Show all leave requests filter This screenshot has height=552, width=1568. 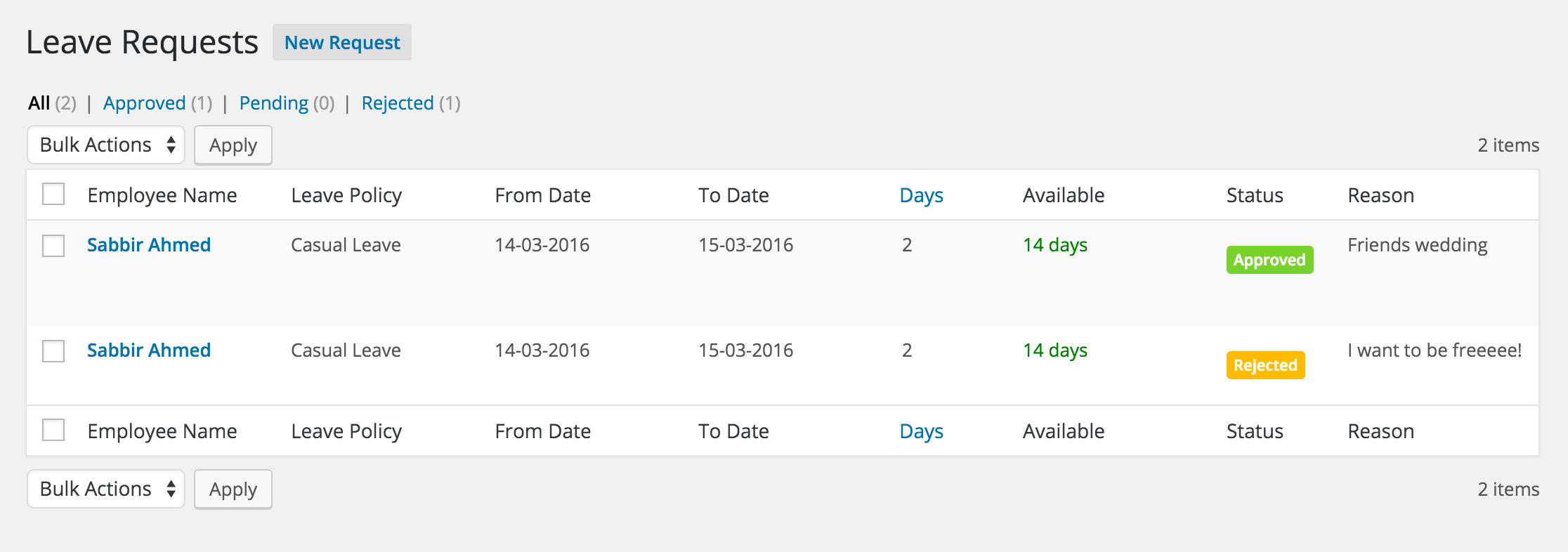(39, 103)
